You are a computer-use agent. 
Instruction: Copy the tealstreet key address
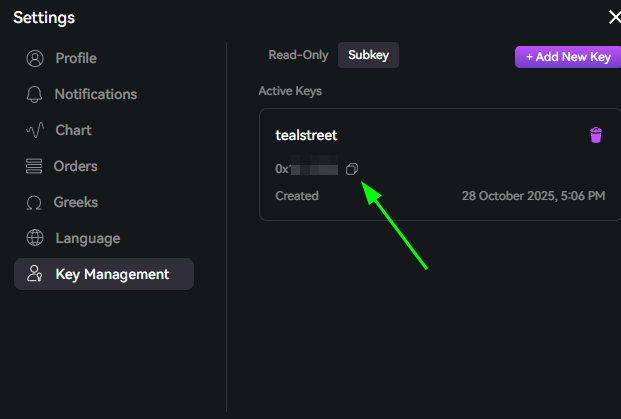point(352,169)
